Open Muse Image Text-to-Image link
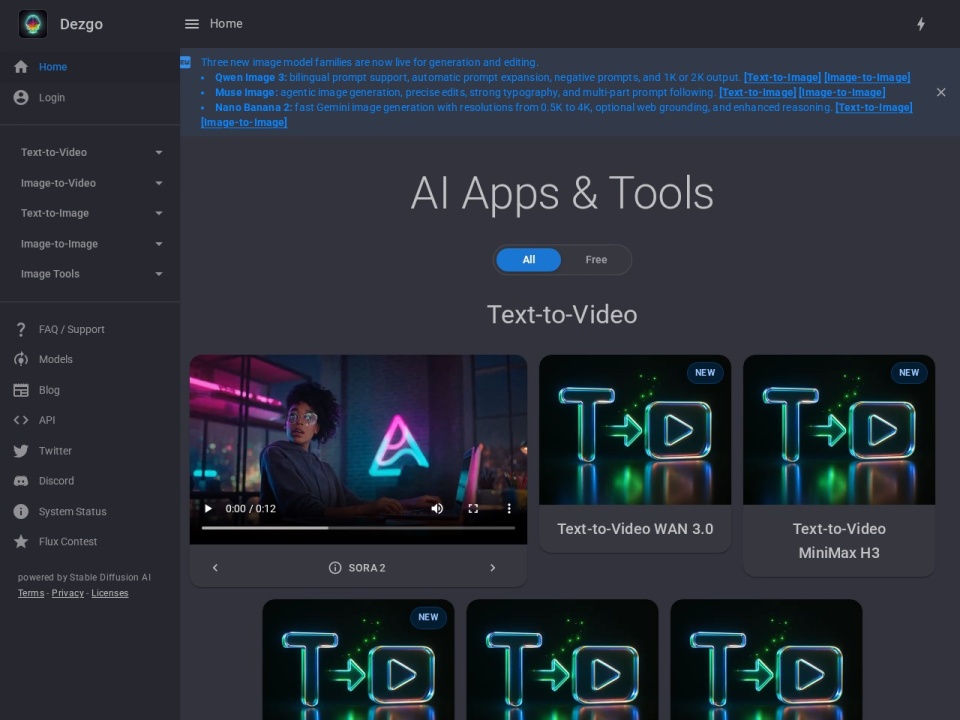 click(x=757, y=92)
